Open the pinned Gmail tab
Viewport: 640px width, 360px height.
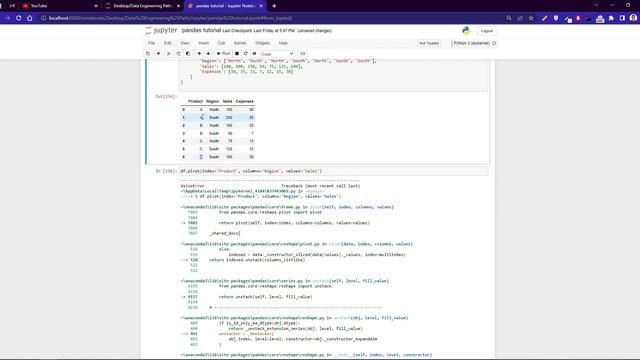[12, 6]
